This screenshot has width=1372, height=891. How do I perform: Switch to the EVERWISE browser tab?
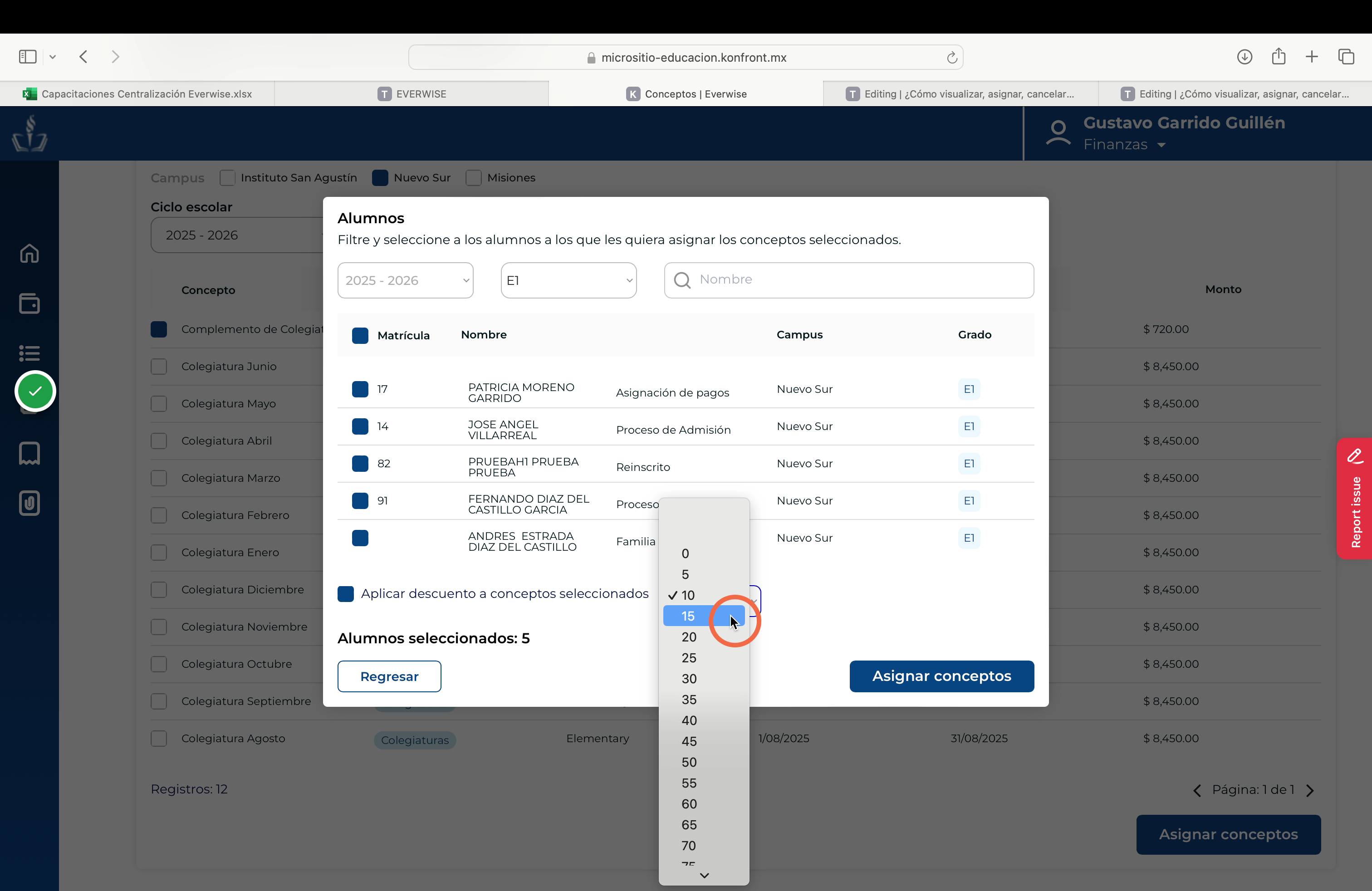pos(412,94)
